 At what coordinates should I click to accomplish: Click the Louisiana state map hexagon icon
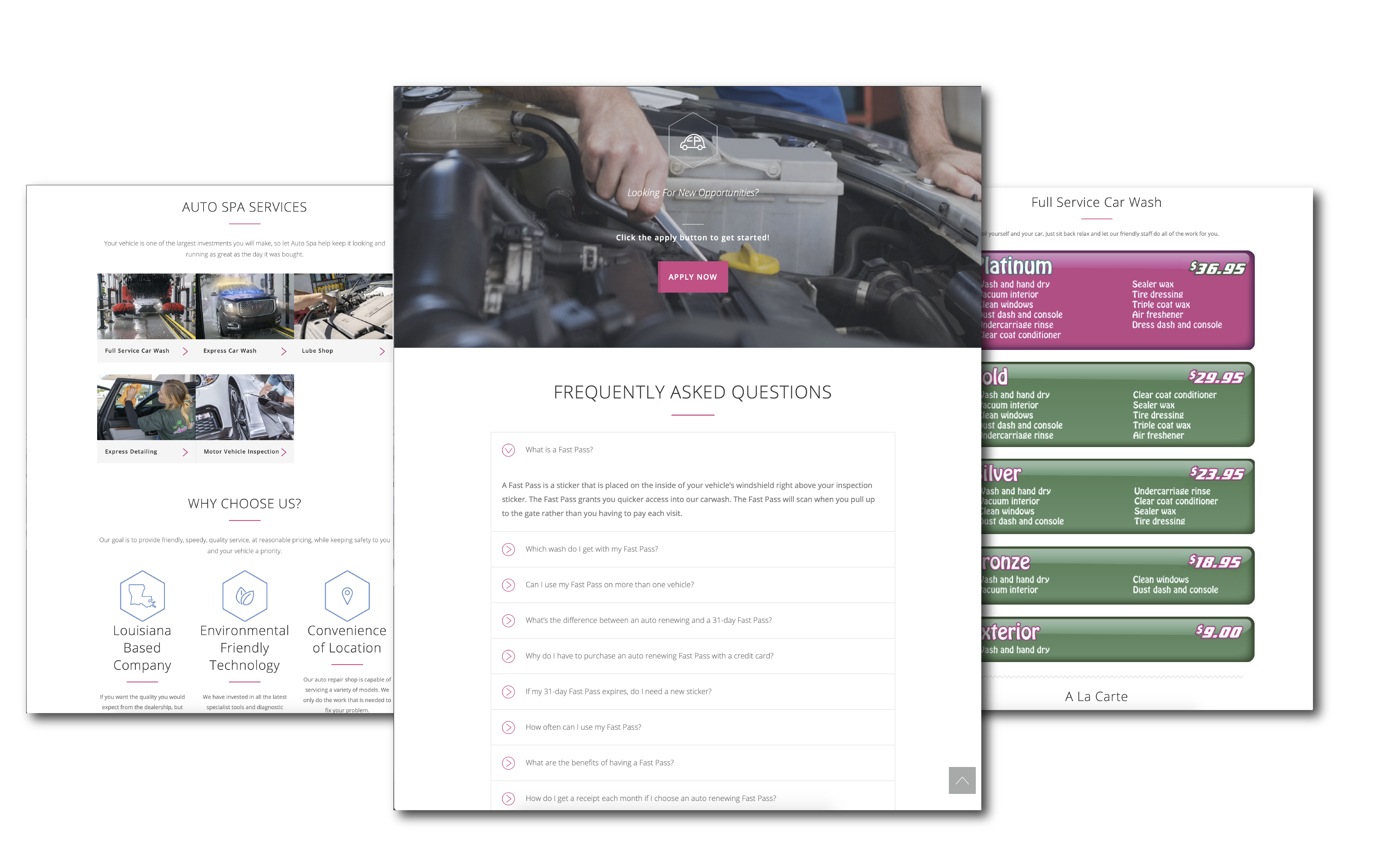pos(142,596)
